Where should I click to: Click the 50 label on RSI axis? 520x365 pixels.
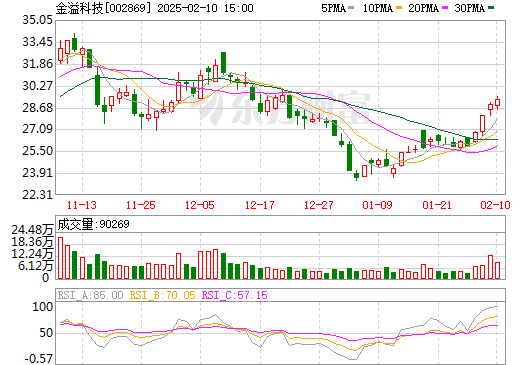46,333
